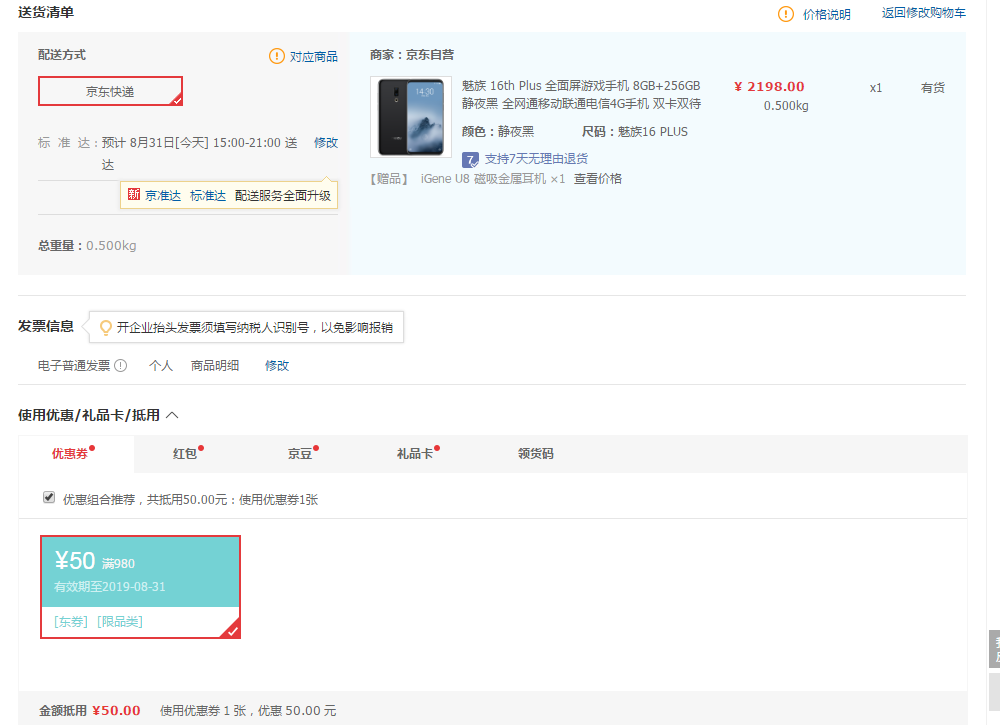
Task: Click the 配送服务全面升级 notice text
Action: click(283, 196)
